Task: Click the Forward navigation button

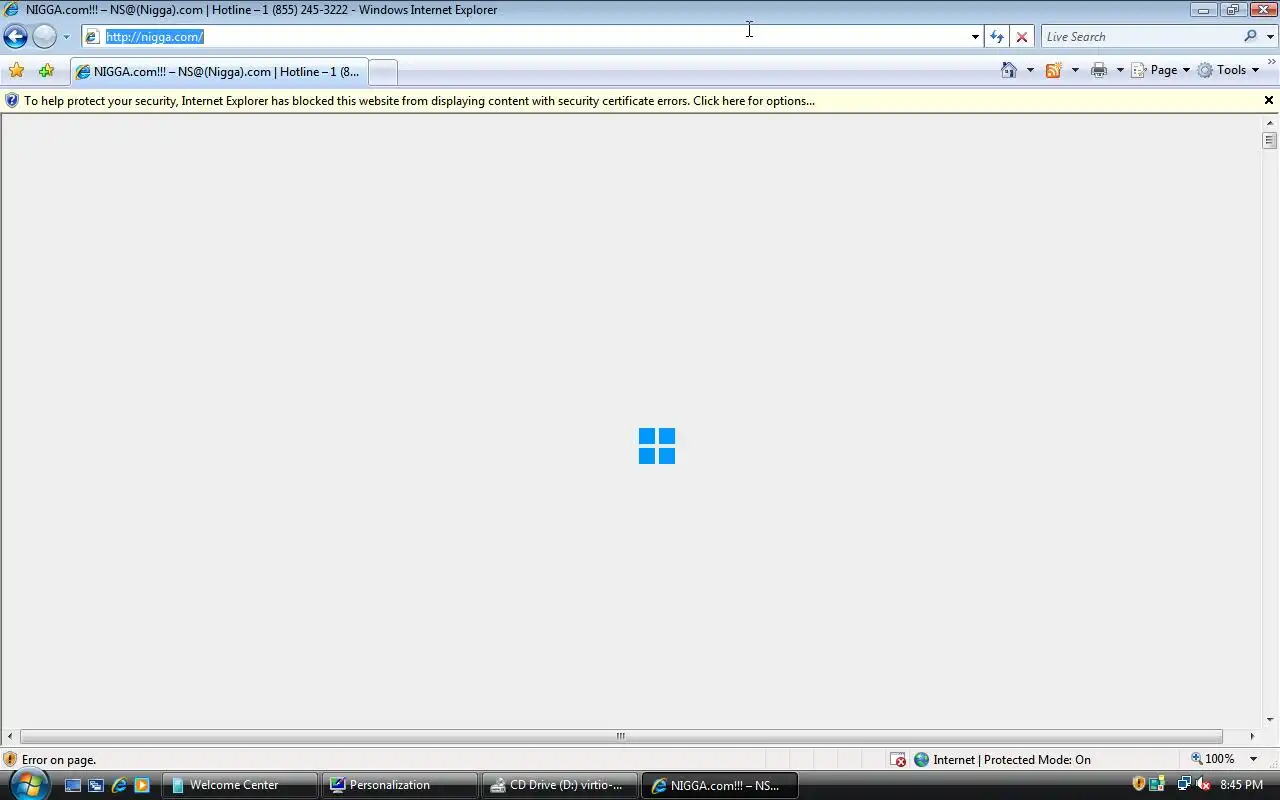Action: [x=44, y=37]
